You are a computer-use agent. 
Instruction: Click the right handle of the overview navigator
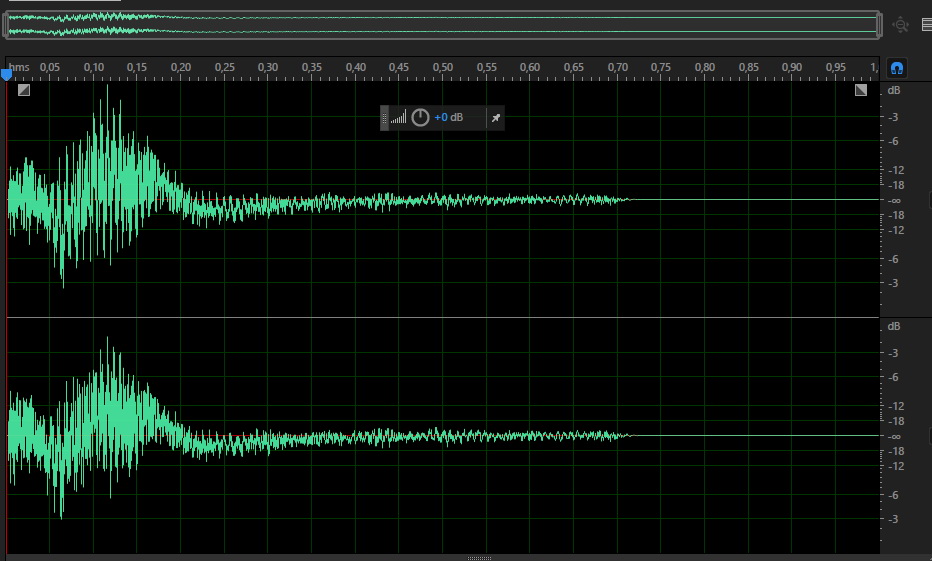click(x=880, y=25)
